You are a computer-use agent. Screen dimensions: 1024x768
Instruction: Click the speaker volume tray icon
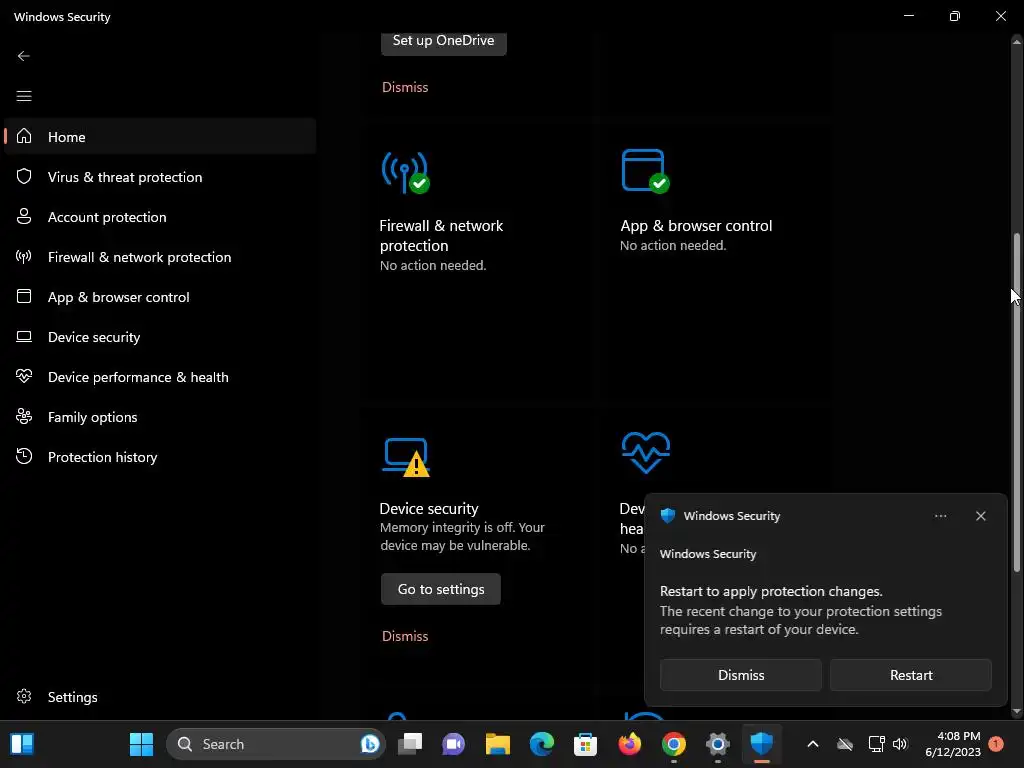point(900,744)
